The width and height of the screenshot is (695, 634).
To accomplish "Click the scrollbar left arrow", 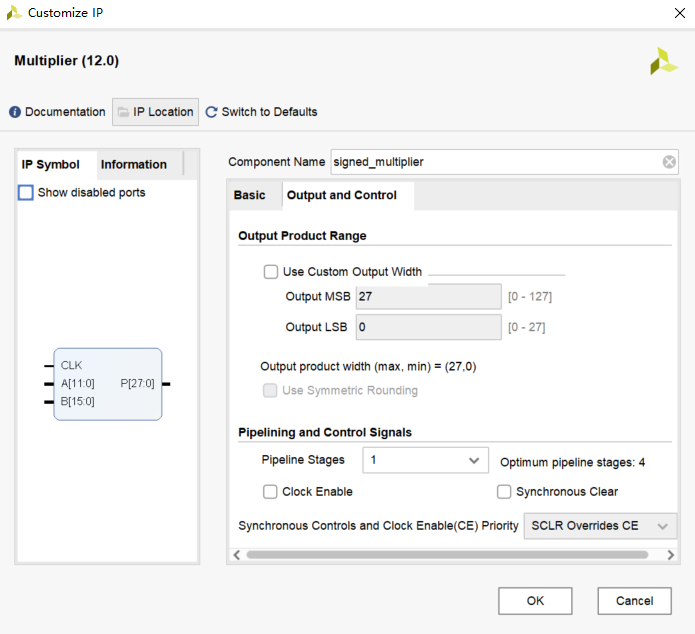I will pos(237,555).
